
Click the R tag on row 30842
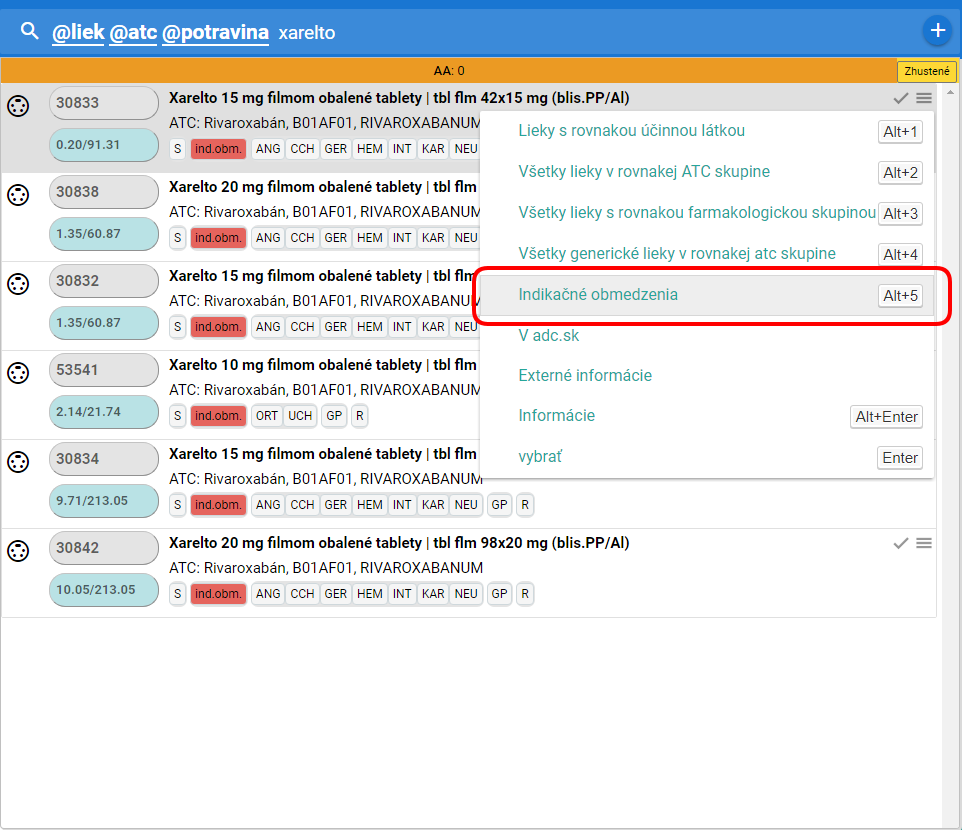point(525,594)
